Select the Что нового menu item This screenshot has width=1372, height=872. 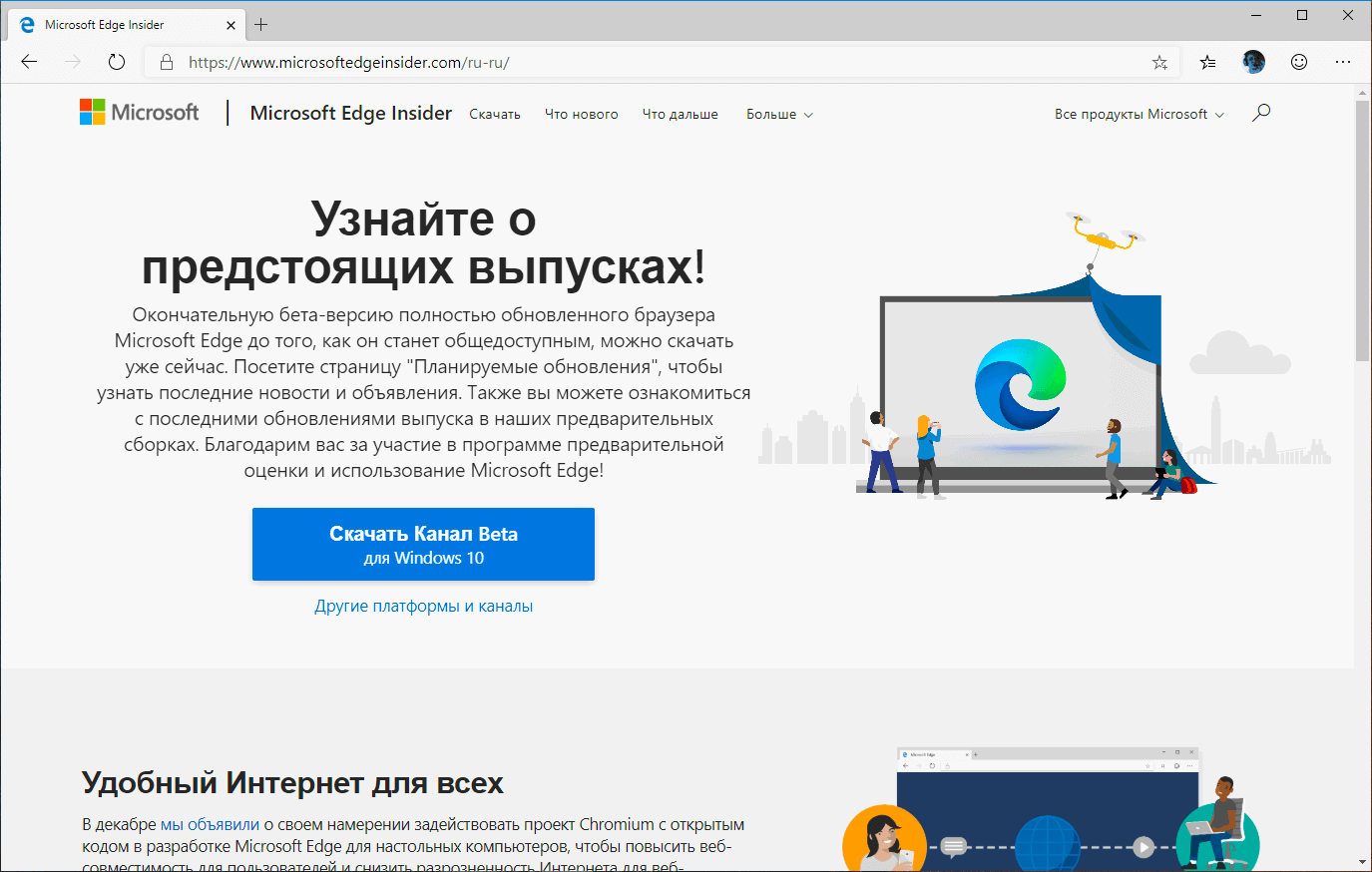582,114
